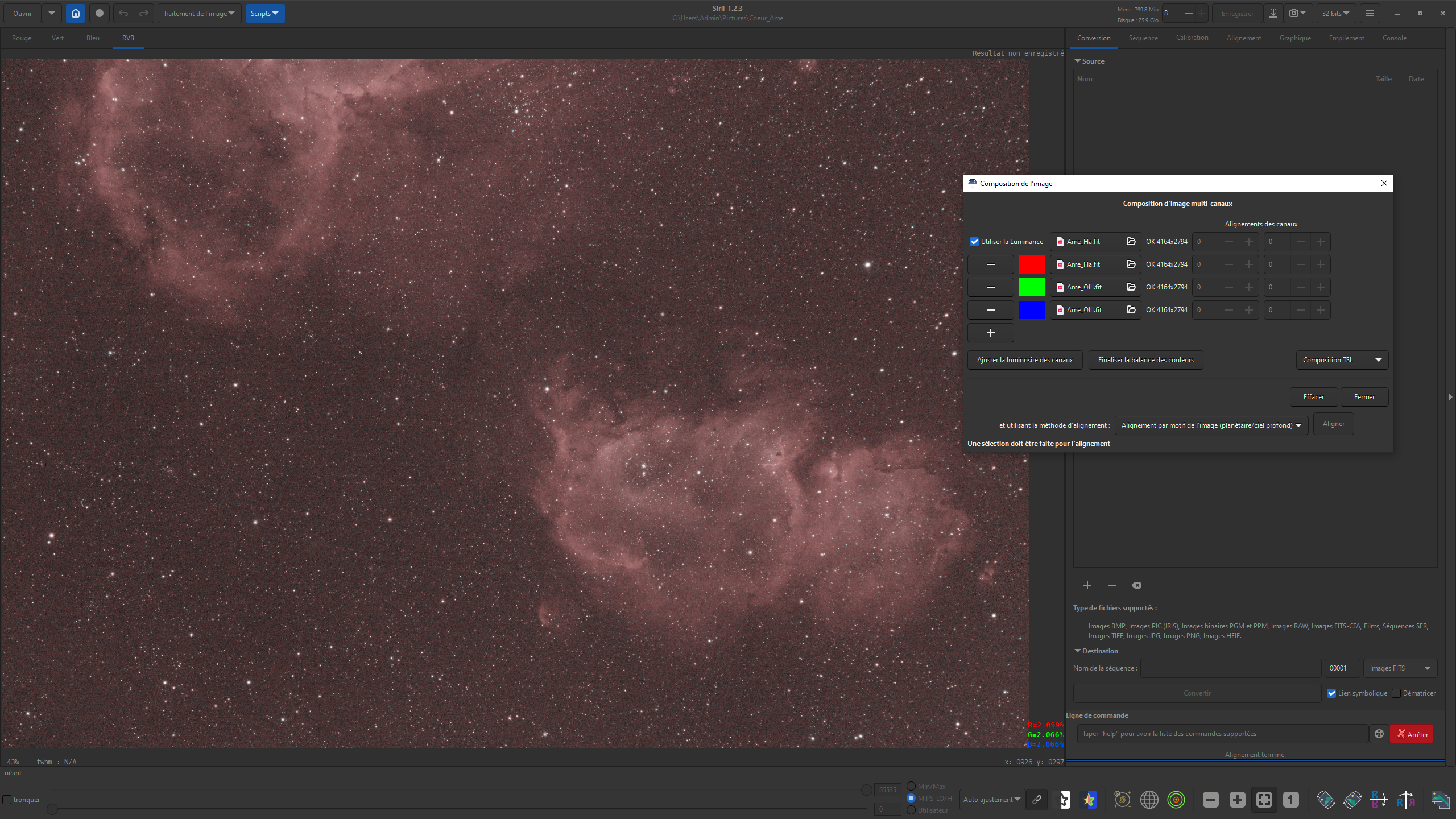Flip image horizontally mirror icon
Screen dimensions: 1456x819
1406,800
